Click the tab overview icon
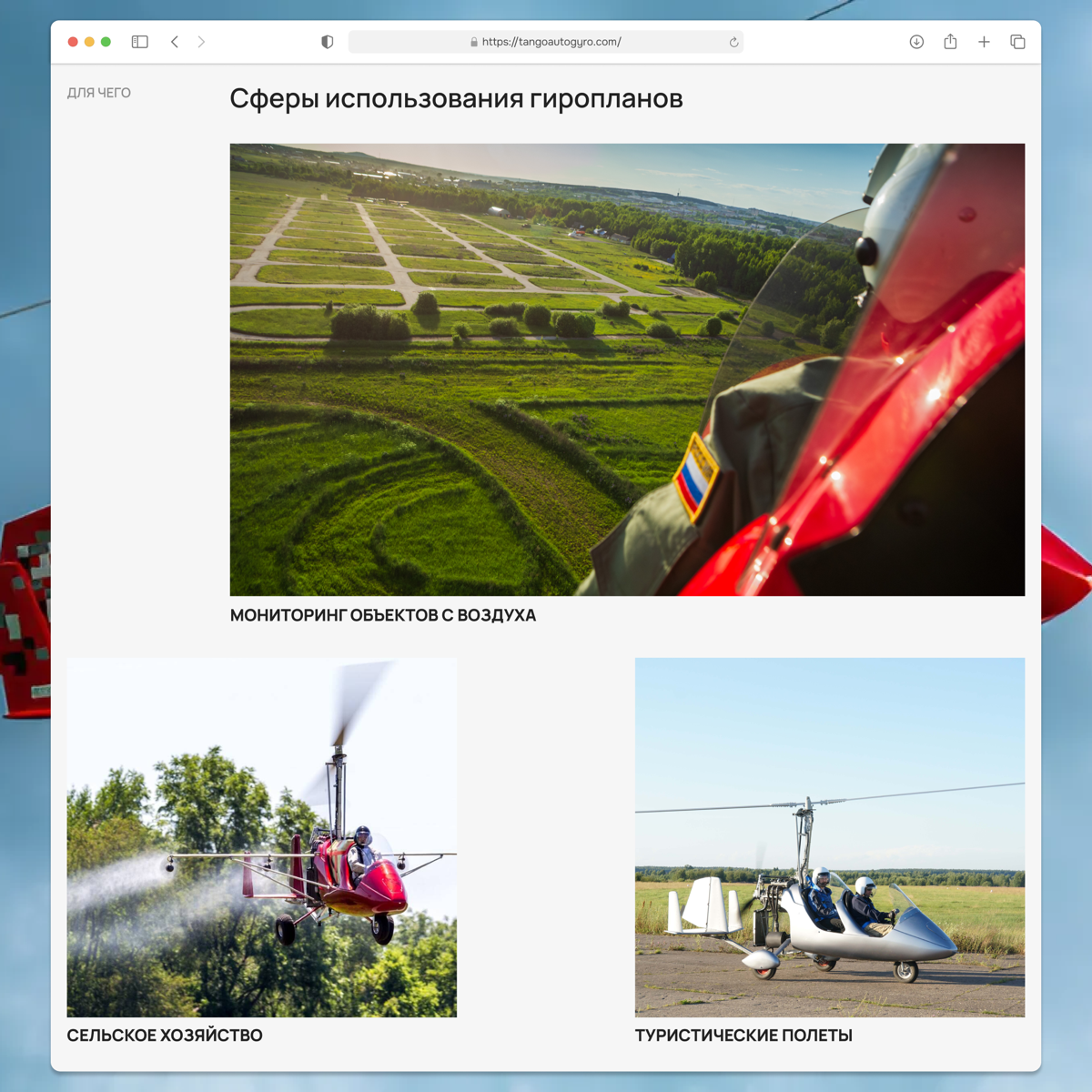 point(1016,41)
